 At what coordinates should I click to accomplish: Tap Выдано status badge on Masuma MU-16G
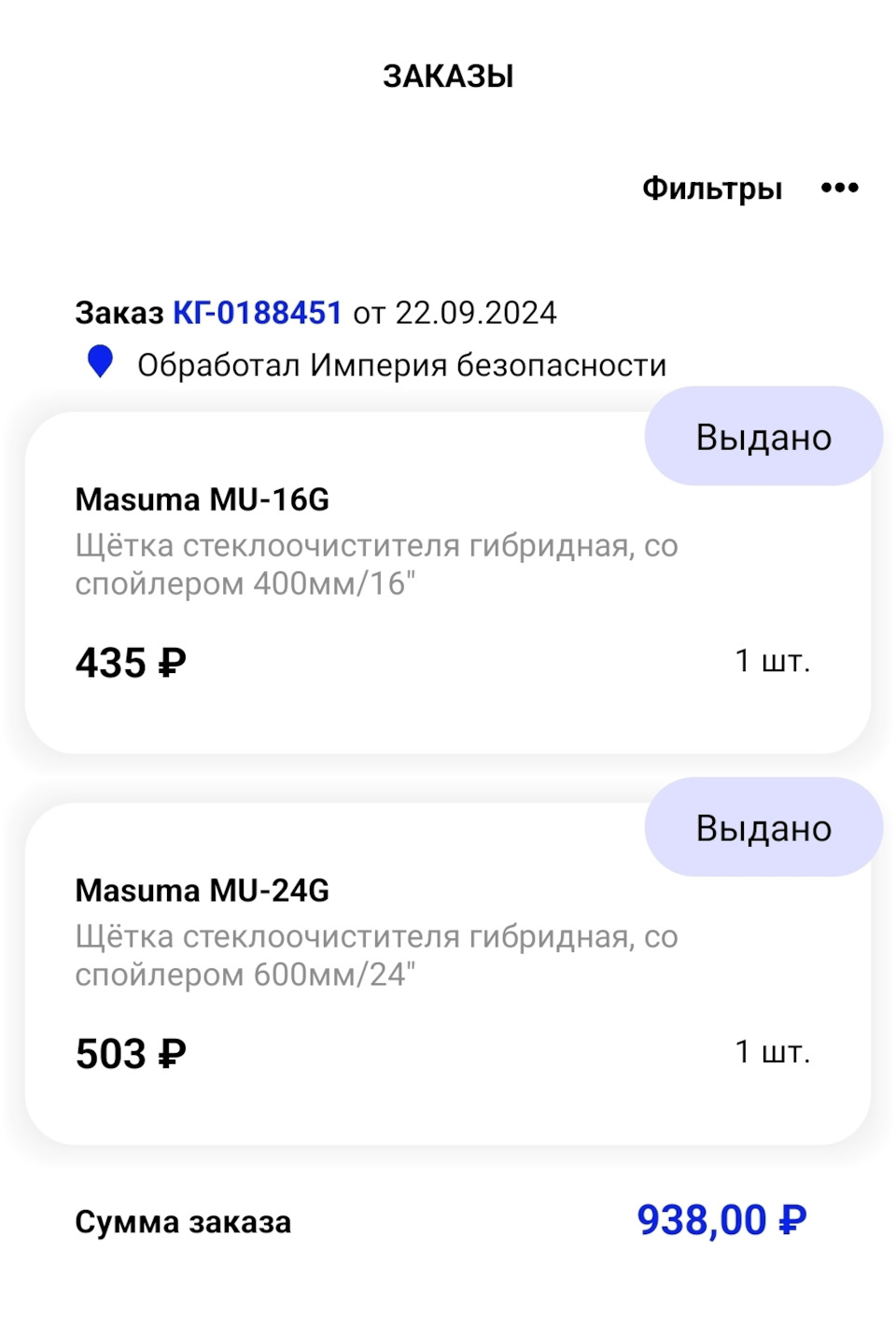tap(763, 437)
